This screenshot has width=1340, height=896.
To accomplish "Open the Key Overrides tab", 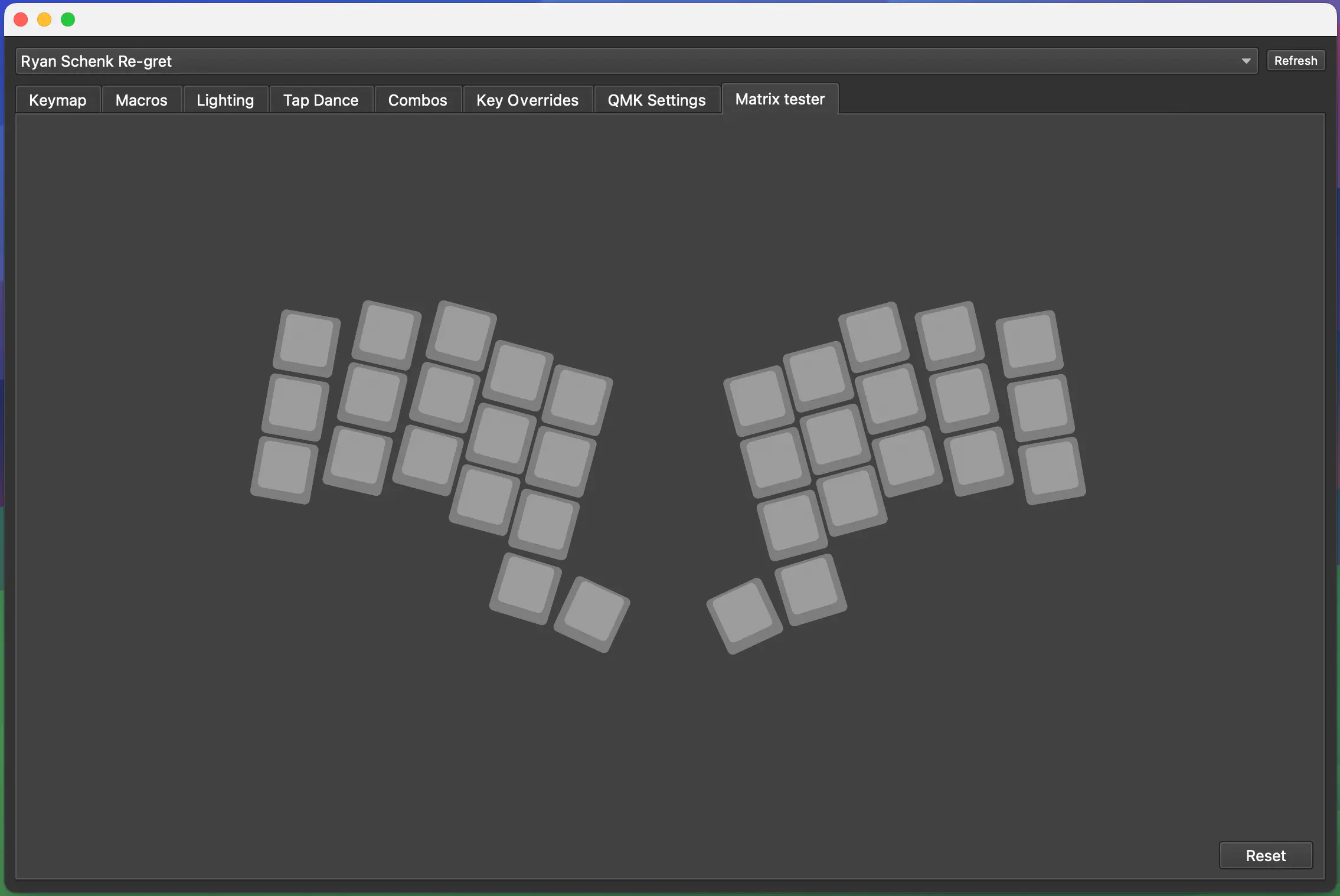I will pos(527,100).
